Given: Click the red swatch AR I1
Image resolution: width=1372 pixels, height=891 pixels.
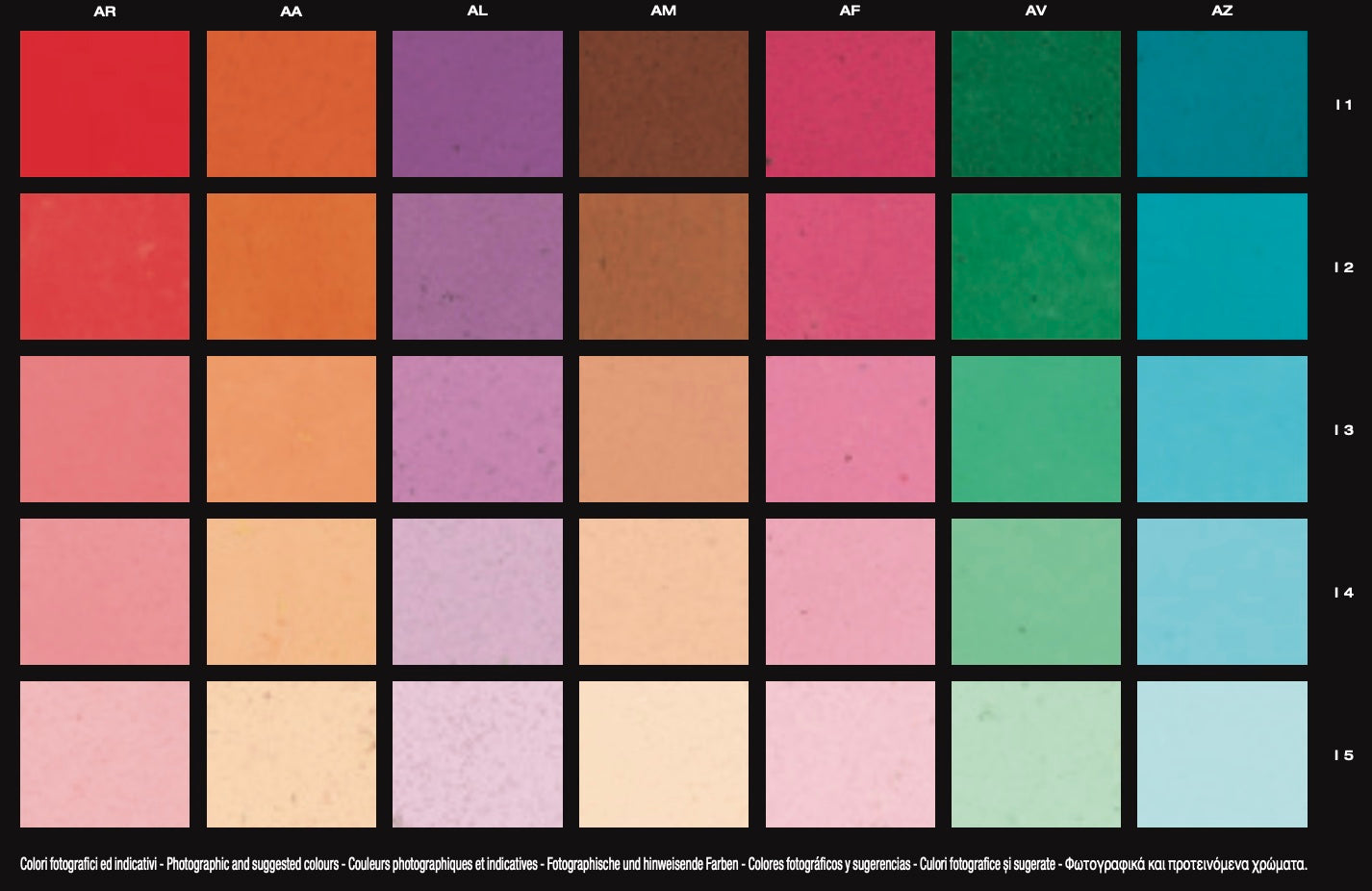Looking at the screenshot, I should 105,104.
